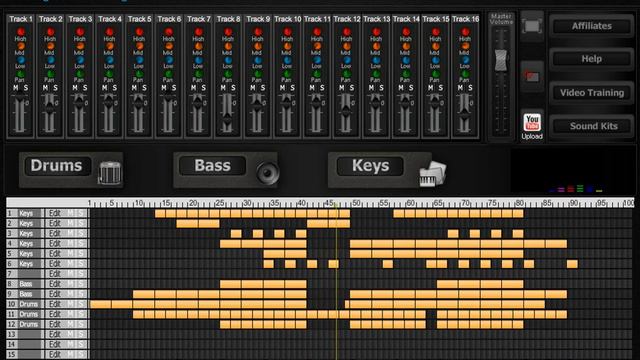Click the red record icon beside Master Volume
The image size is (640, 360).
pos(532,76)
